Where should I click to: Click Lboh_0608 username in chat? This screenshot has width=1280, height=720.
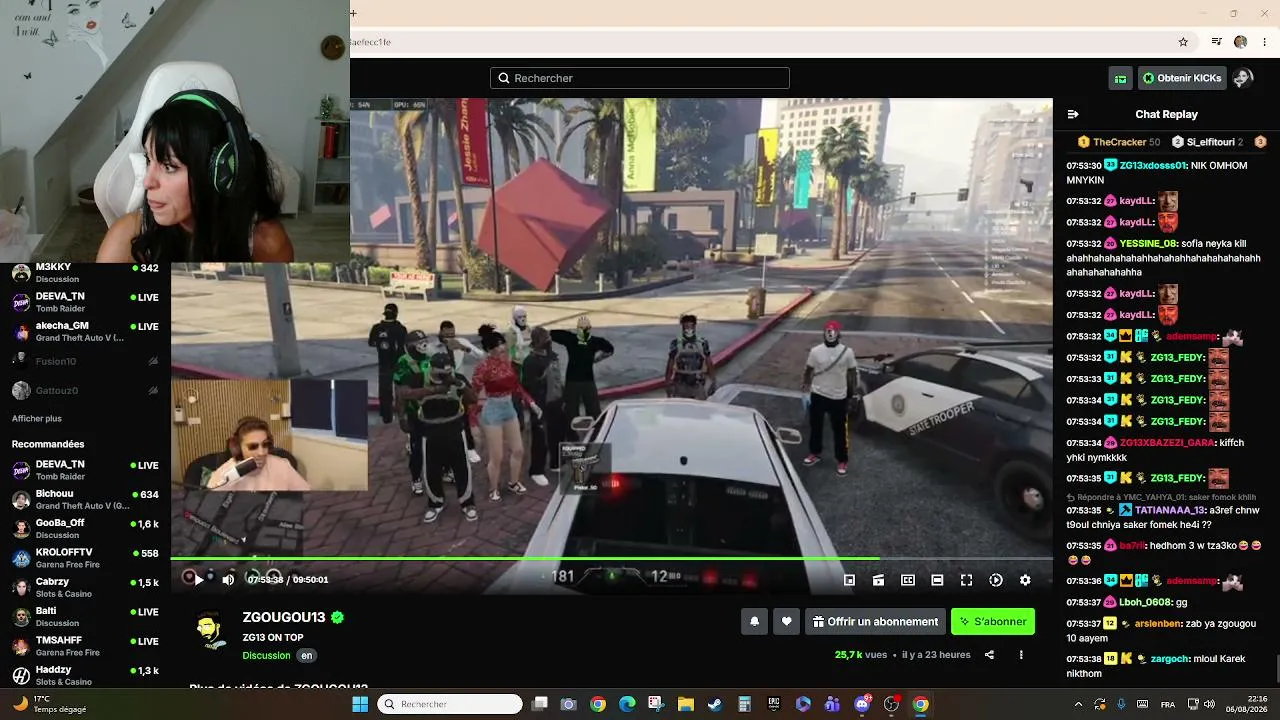point(1145,602)
